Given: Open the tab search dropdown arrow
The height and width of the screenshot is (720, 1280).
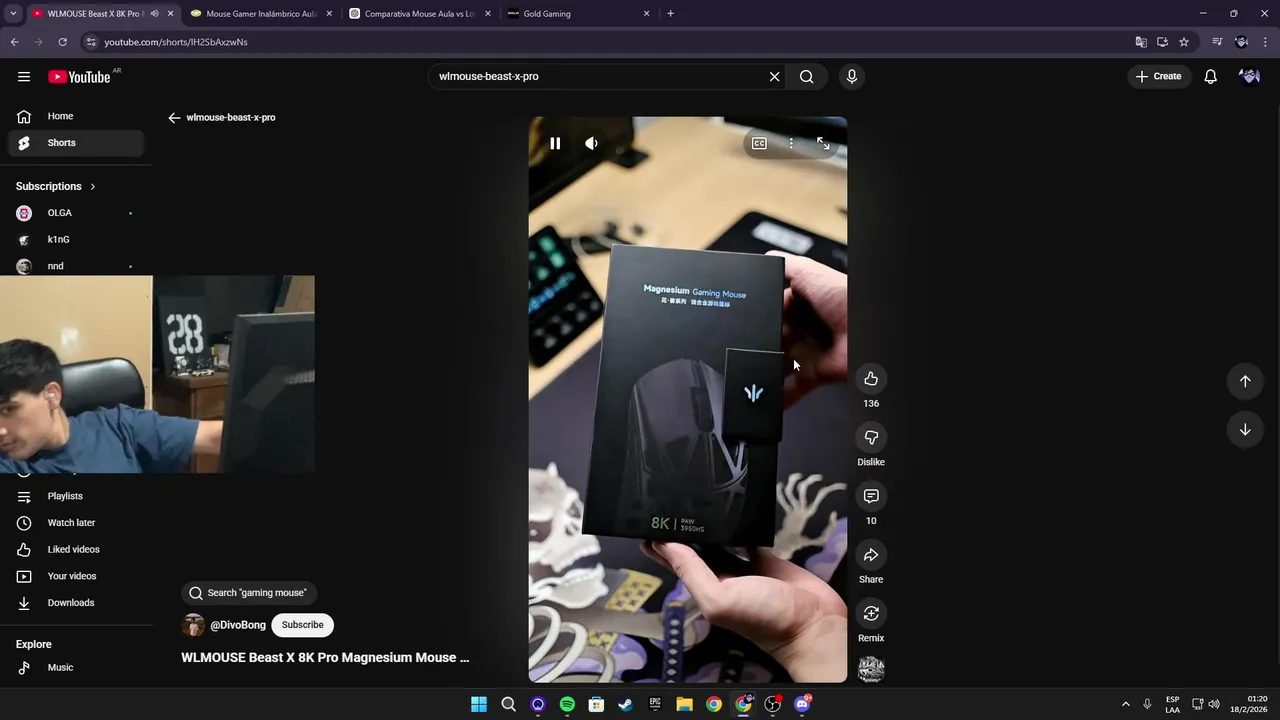Looking at the screenshot, I should (x=13, y=14).
